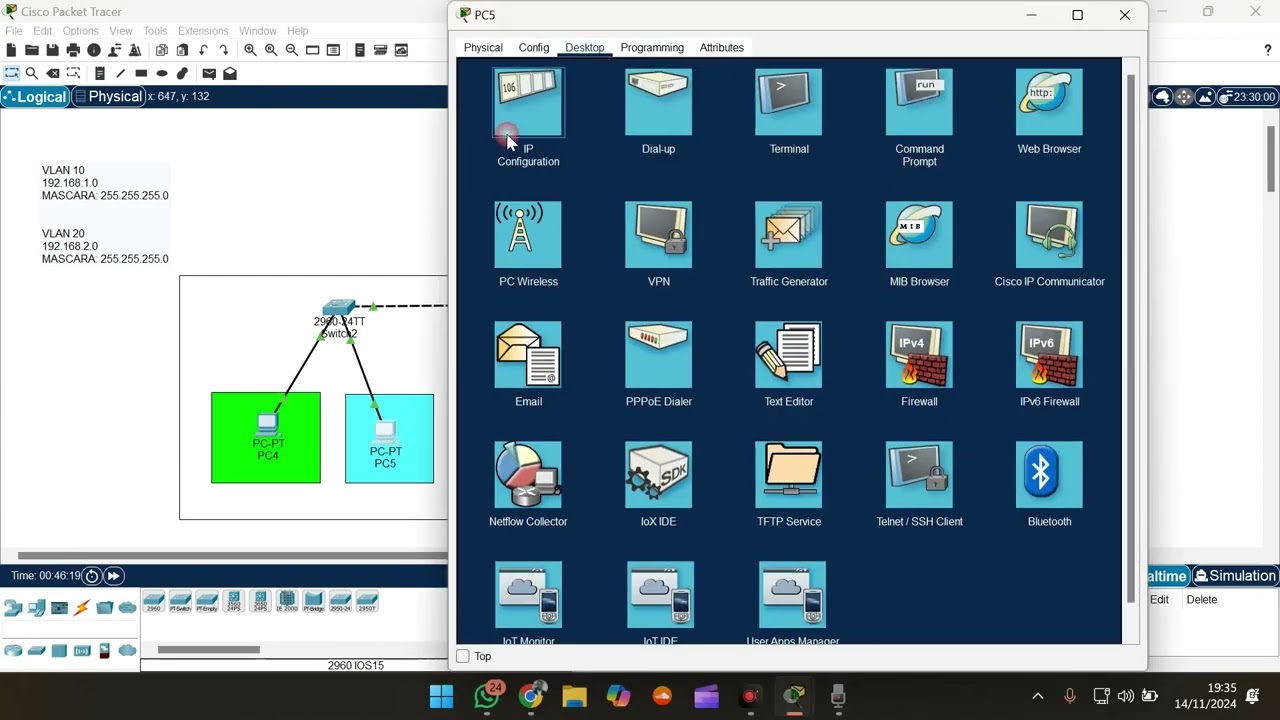Open the IoT IDE app
The width and height of the screenshot is (1280, 720).
click(x=660, y=595)
